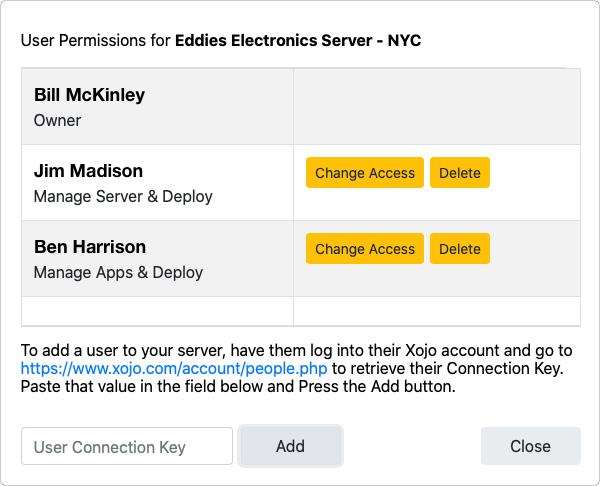
Task: Close the User Permissions dialog
Action: [530, 446]
